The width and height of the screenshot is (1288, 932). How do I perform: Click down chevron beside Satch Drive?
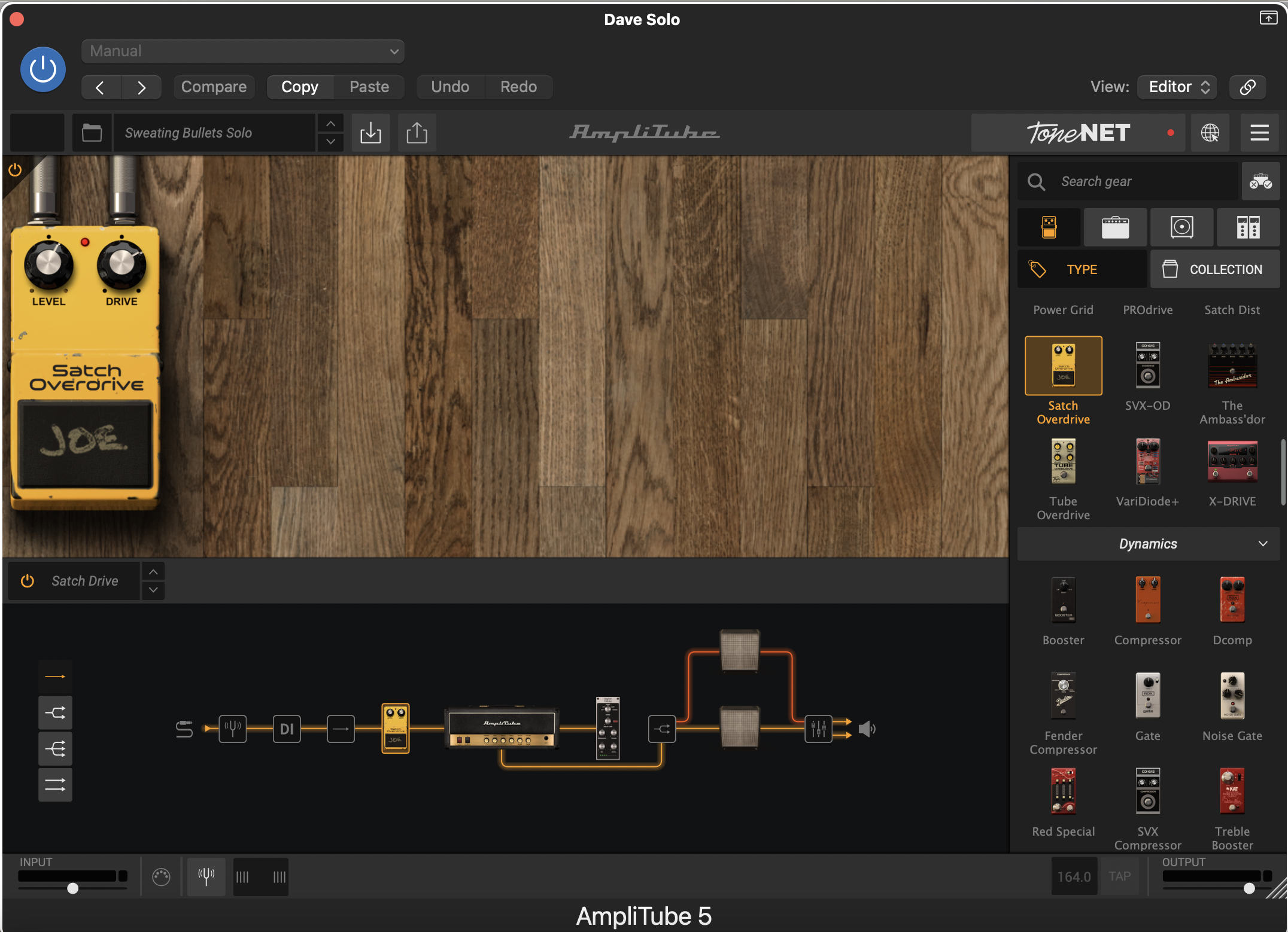pyautogui.click(x=153, y=590)
